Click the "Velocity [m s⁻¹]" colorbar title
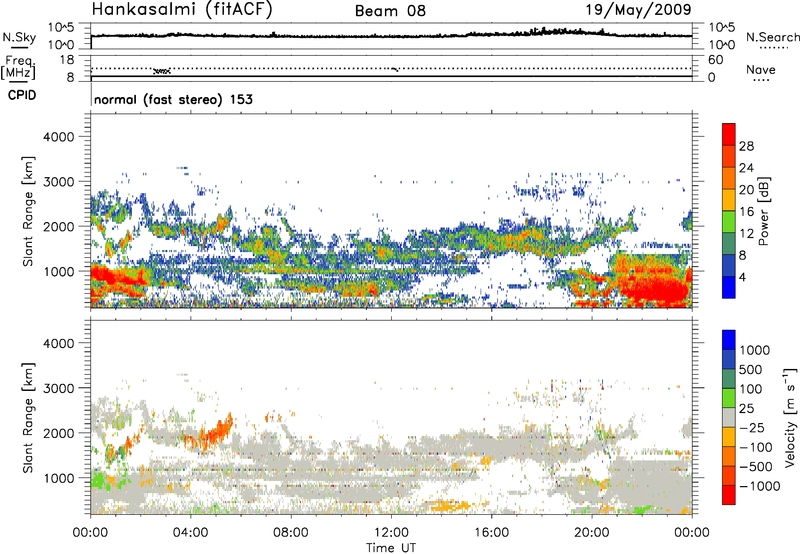Image resolution: width=800 pixels, height=554 pixels. tap(790, 417)
